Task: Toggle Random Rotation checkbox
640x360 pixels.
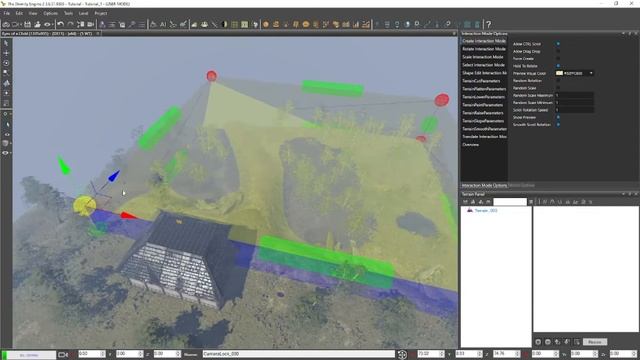Action: [x=558, y=80]
